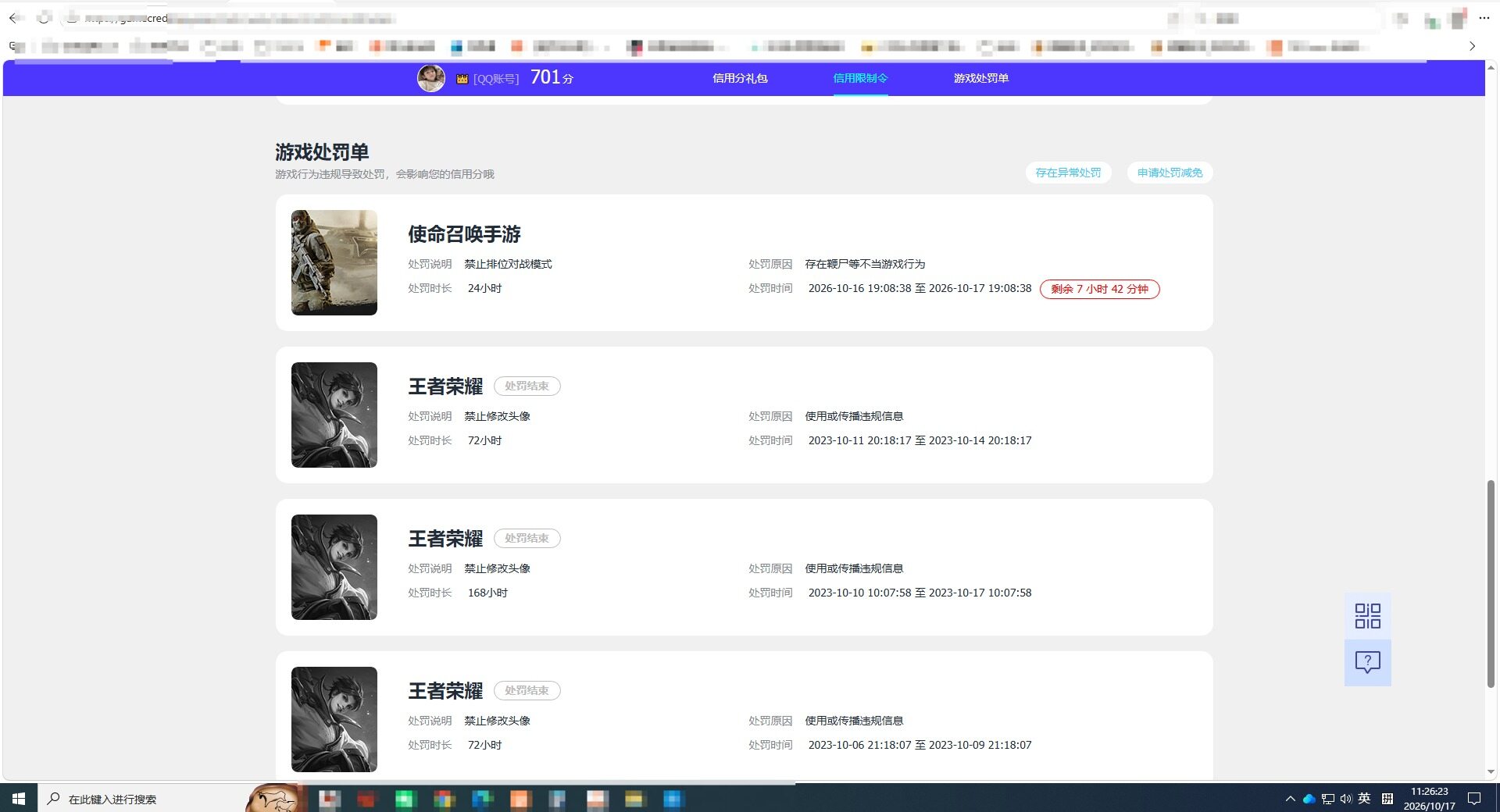1500x812 pixels.
Task: Open the Windows notification center
Action: pos(1474,799)
